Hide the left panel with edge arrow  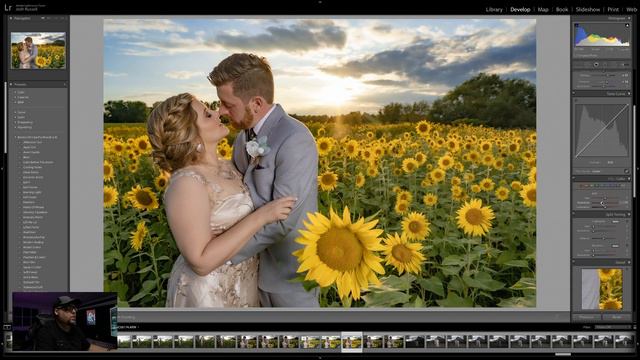[2, 168]
